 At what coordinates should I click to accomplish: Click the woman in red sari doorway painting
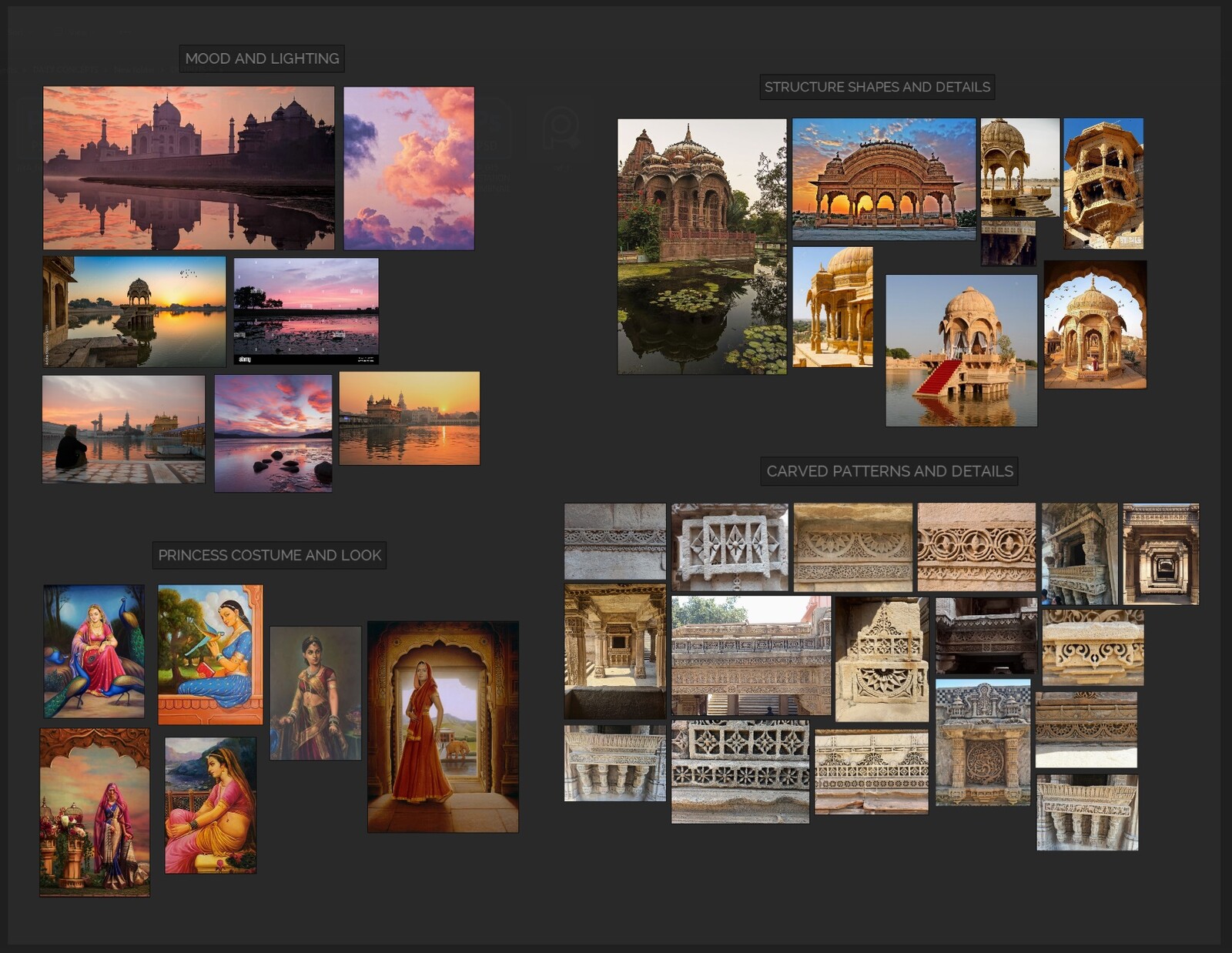pos(443,727)
